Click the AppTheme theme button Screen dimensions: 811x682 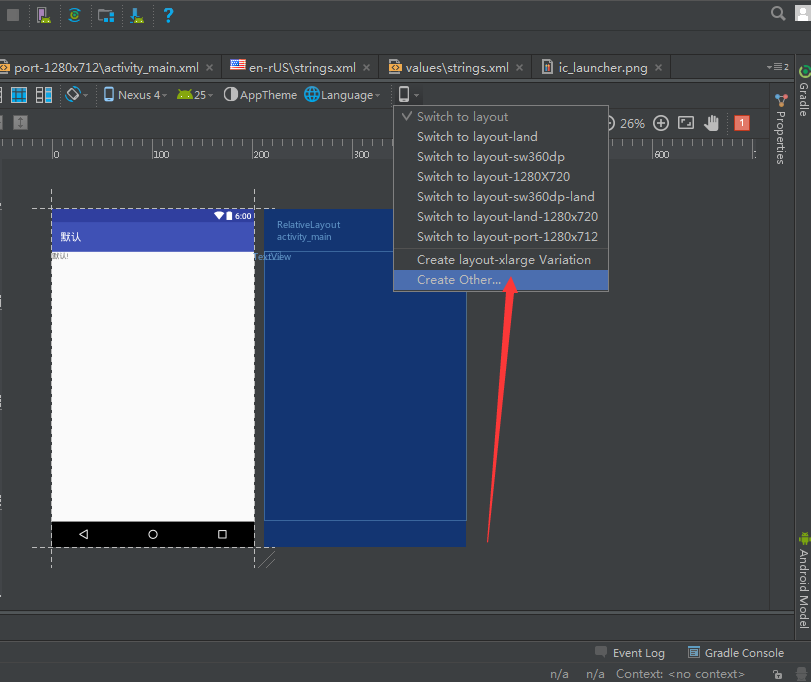260,95
